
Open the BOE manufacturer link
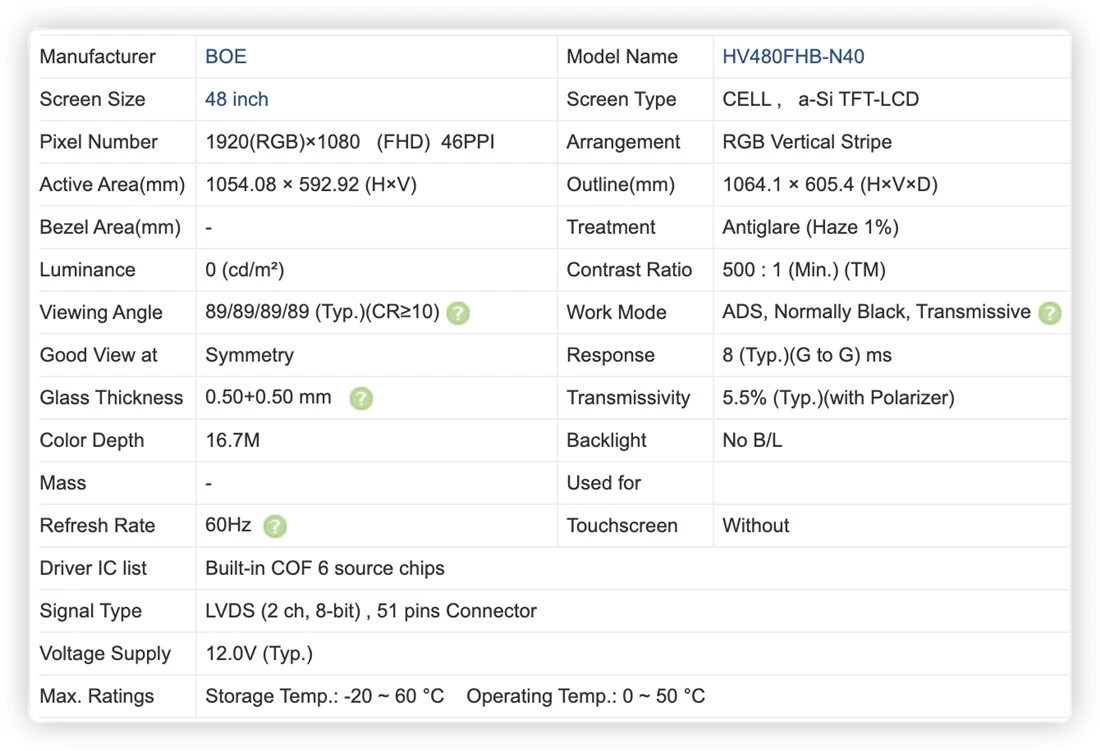[226, 57]
